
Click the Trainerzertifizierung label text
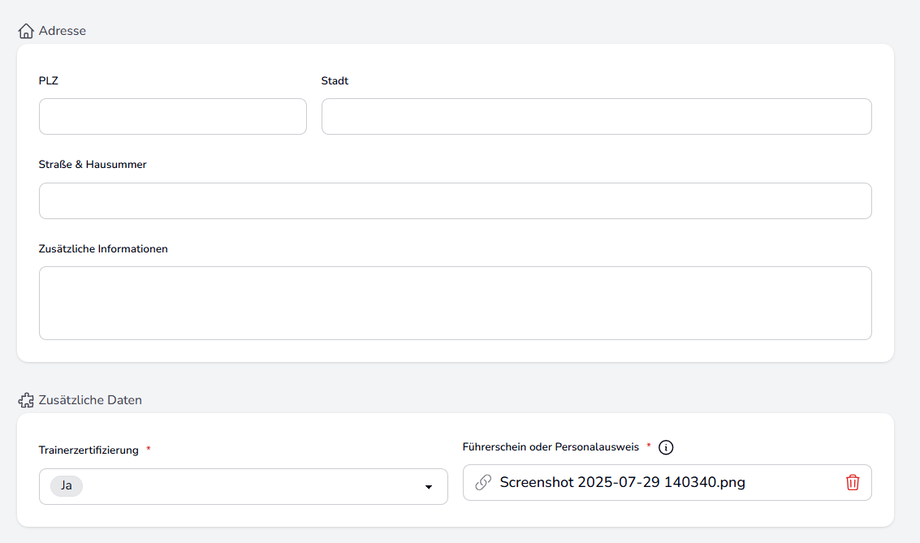coord(88,450)
